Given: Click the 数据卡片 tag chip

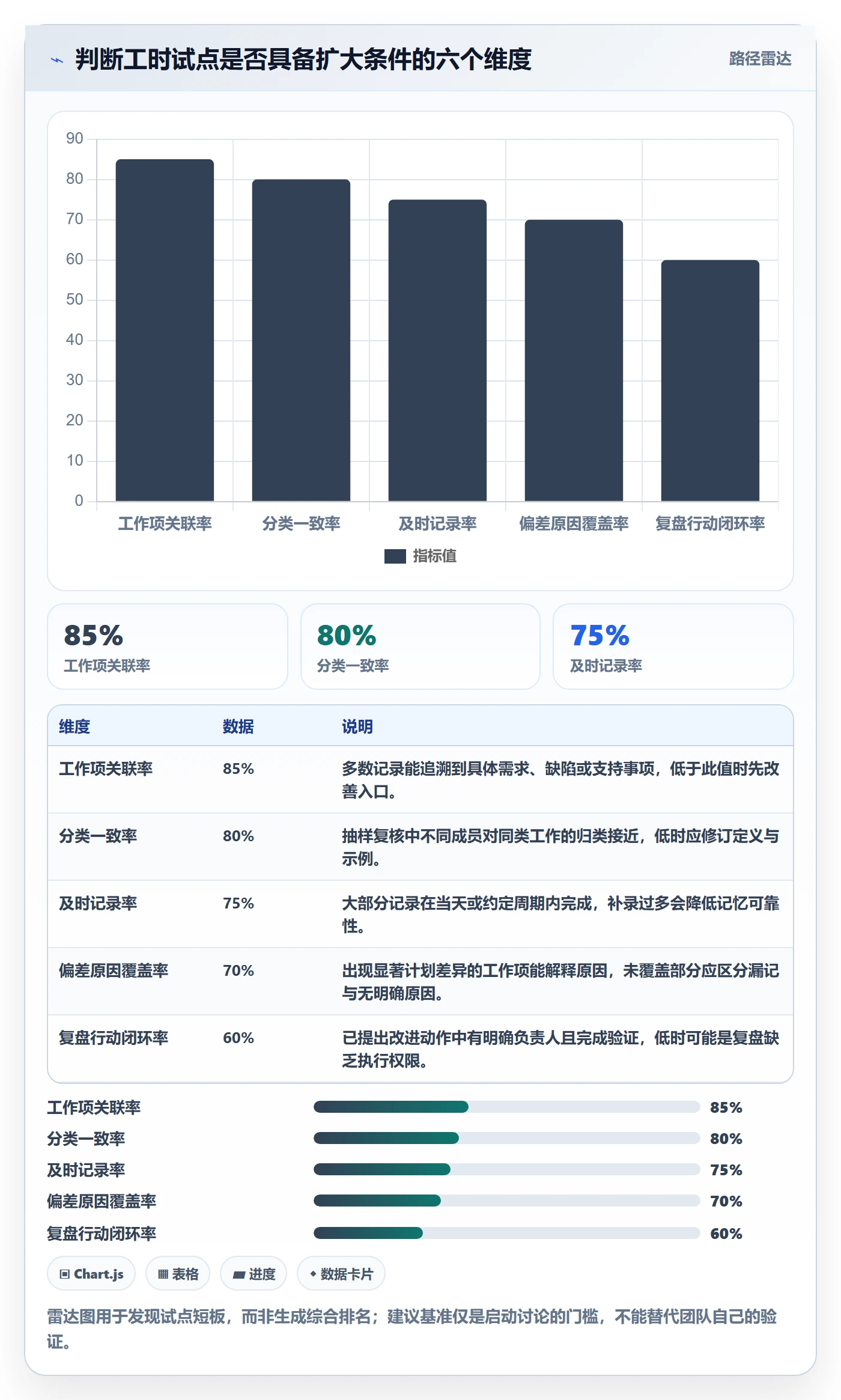Looking at the screenshot, I should [341, 1273].
